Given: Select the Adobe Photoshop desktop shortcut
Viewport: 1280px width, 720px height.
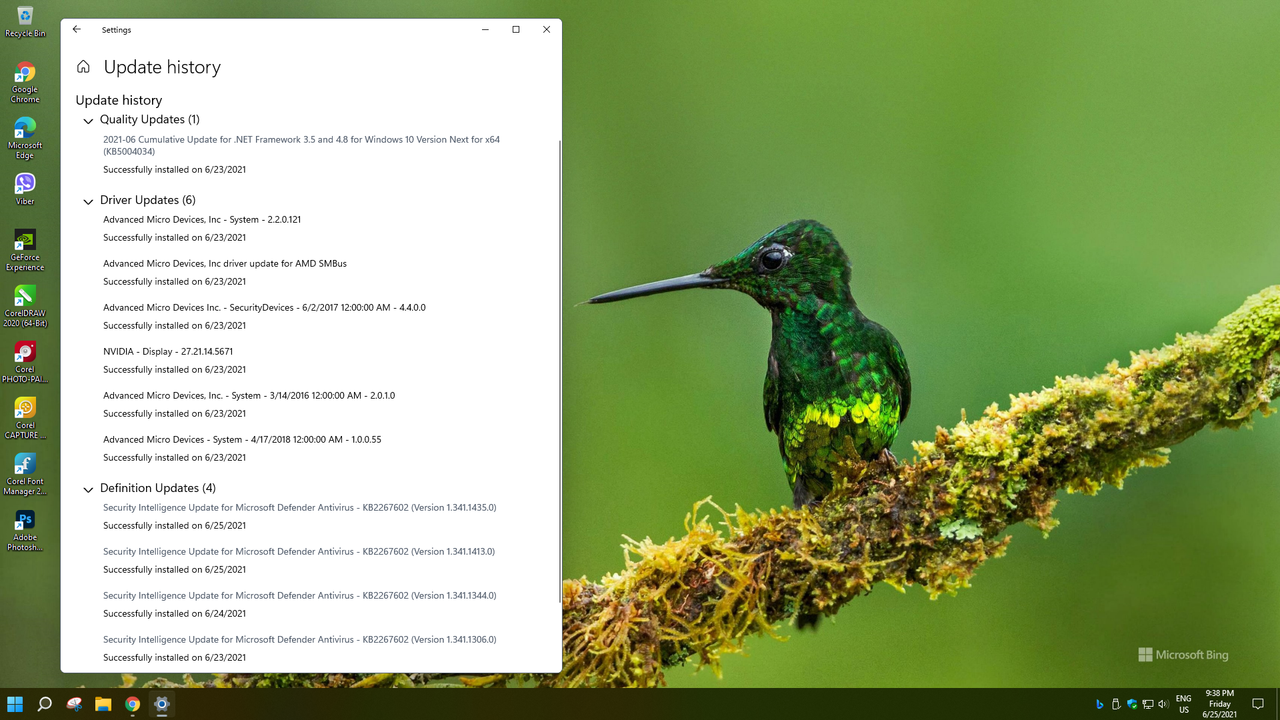Looking at the screenshot, I should (x=25, y=531).
